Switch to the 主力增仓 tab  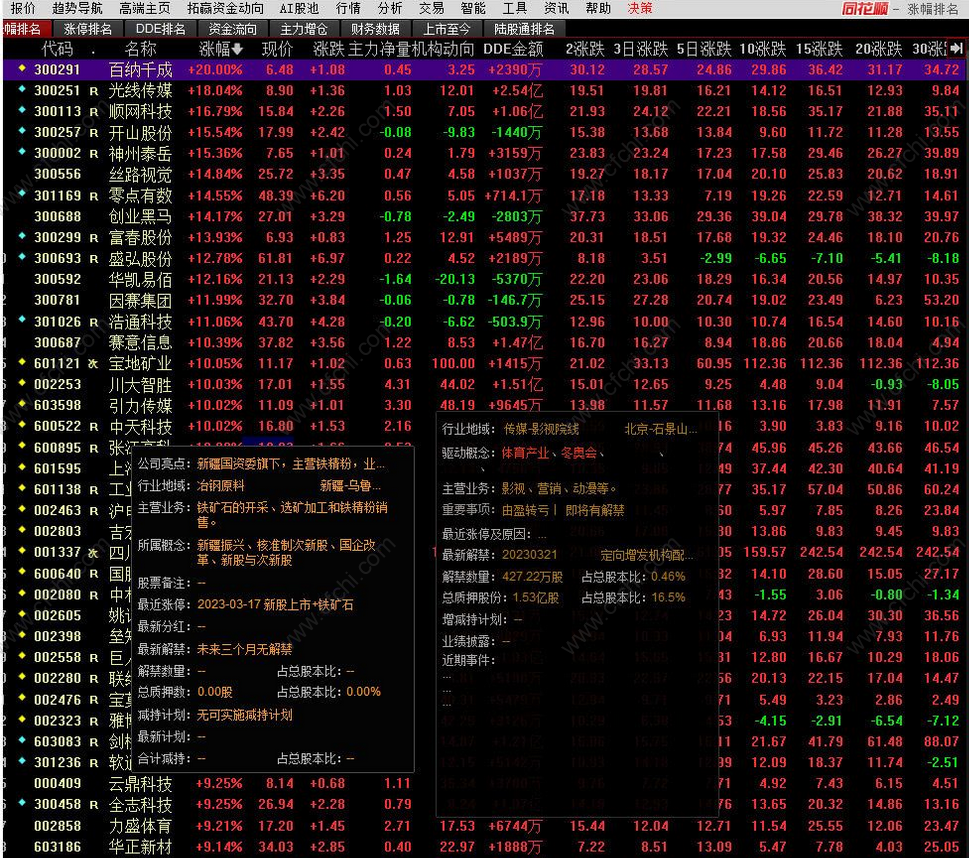pyautogui.click(x=304, y=29)
